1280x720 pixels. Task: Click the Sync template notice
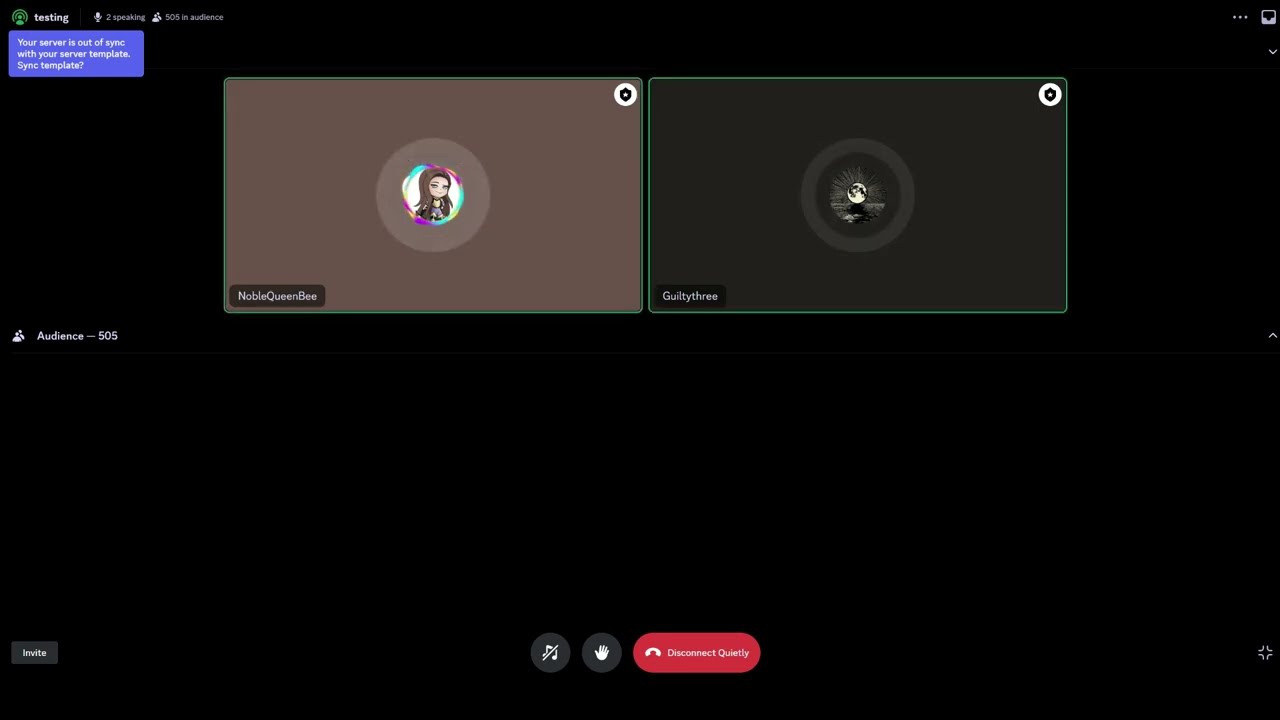point(76,54)
